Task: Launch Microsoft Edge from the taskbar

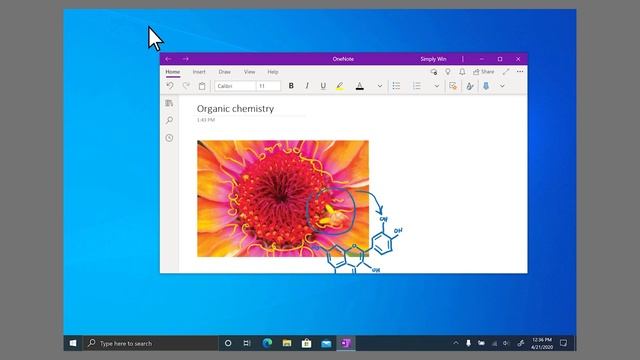Action: coord(267,343)
